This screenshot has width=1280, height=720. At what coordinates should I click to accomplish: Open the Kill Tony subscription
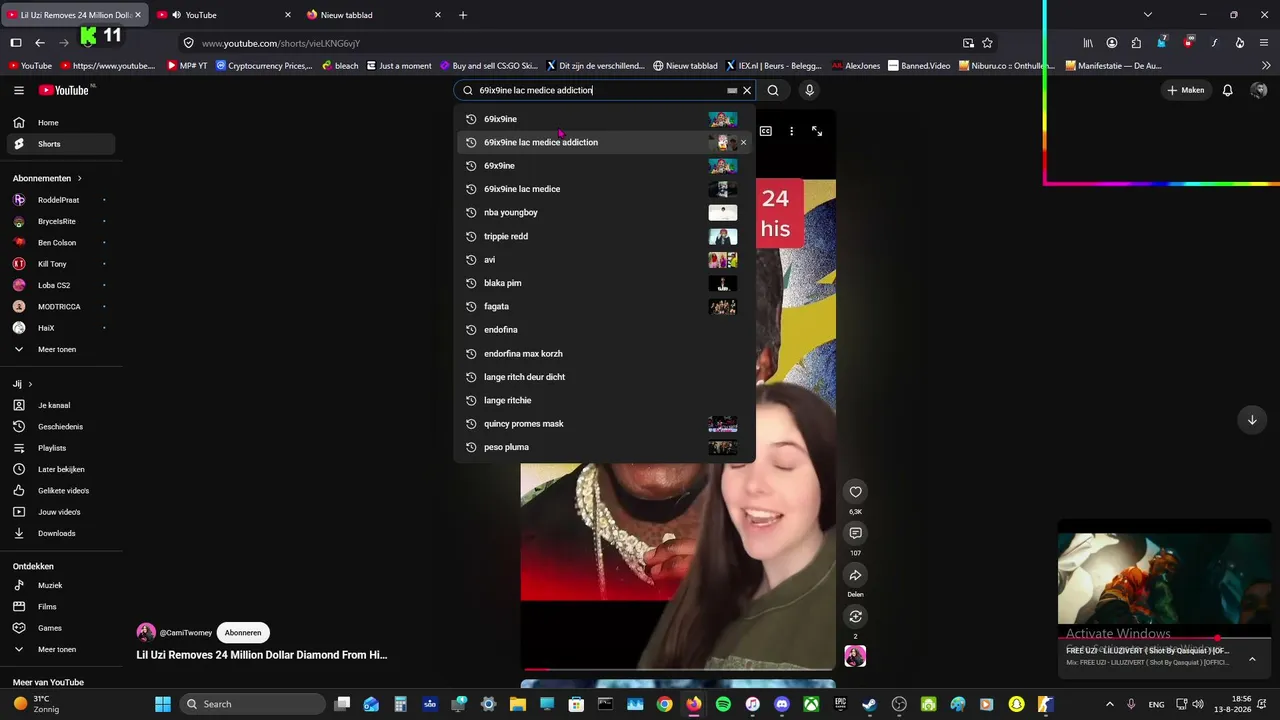62,264
